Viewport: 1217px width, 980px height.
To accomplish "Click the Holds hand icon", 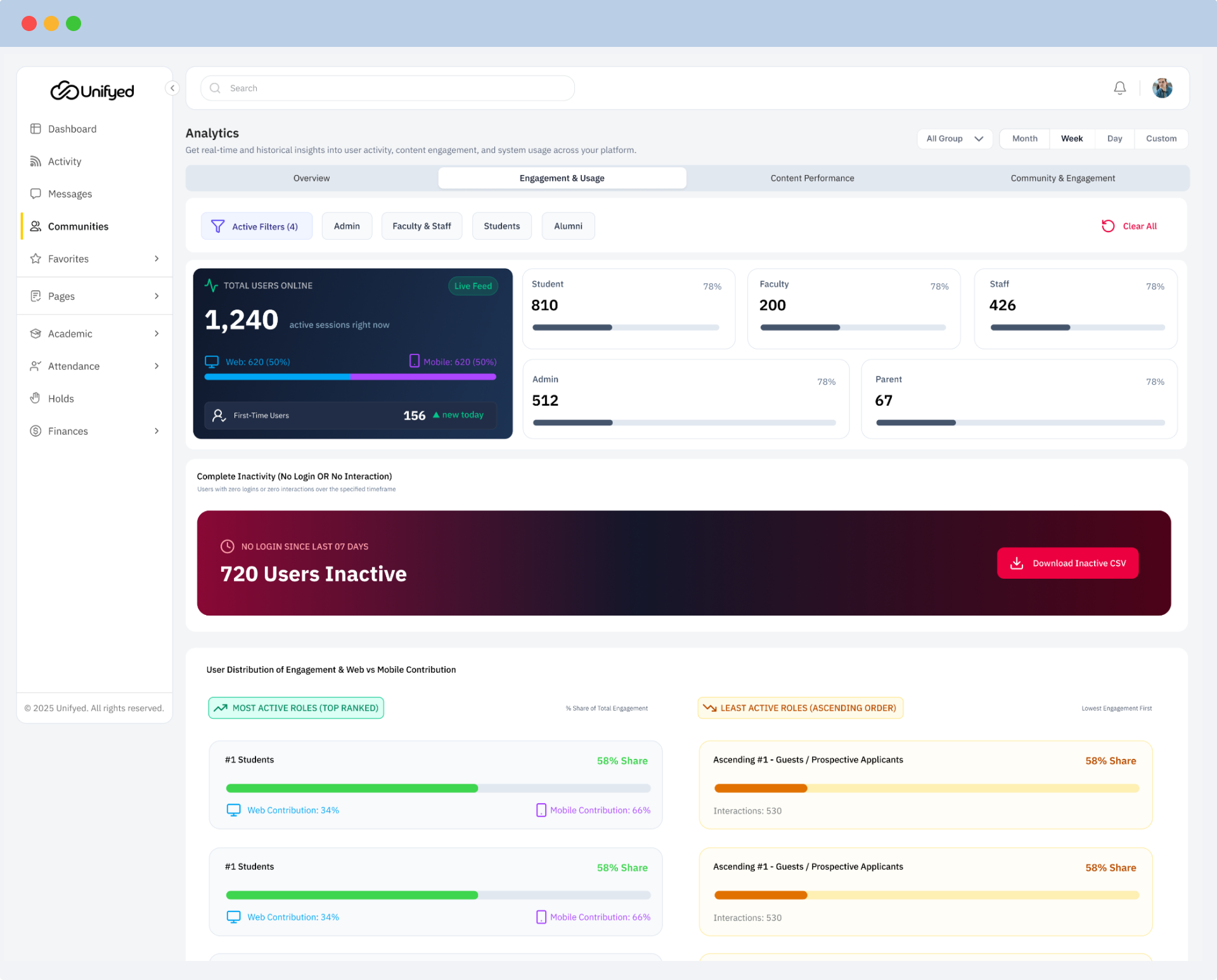I will coord(35,398).
